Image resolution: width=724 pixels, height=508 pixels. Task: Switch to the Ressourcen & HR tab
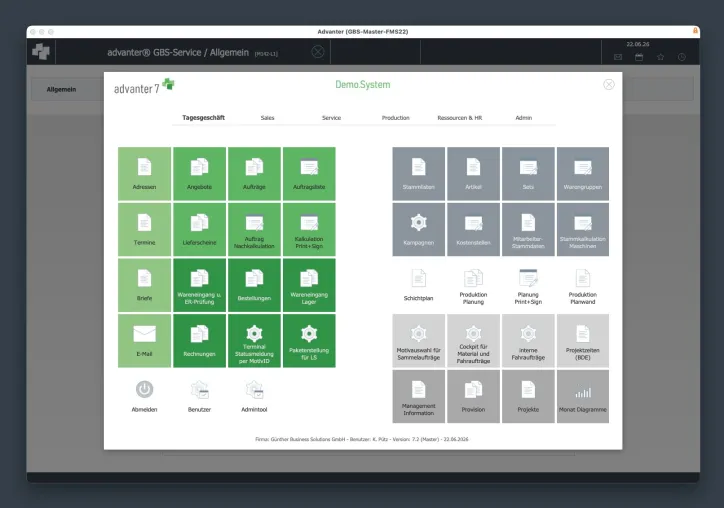[x=460, y=118]
